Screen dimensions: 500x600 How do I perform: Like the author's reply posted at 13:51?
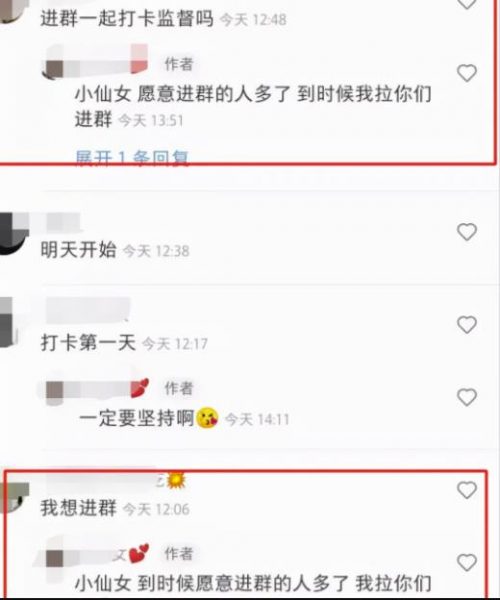point(467,73)
